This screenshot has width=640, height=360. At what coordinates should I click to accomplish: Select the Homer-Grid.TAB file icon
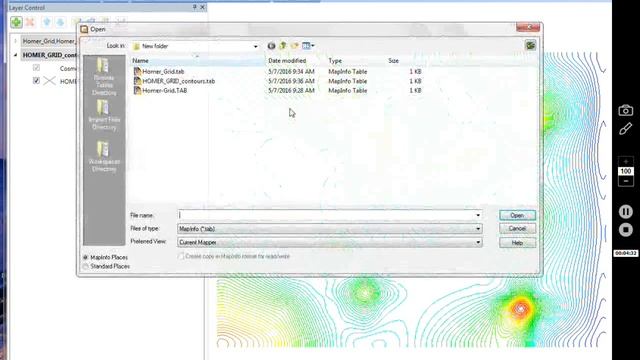[138, 90]
